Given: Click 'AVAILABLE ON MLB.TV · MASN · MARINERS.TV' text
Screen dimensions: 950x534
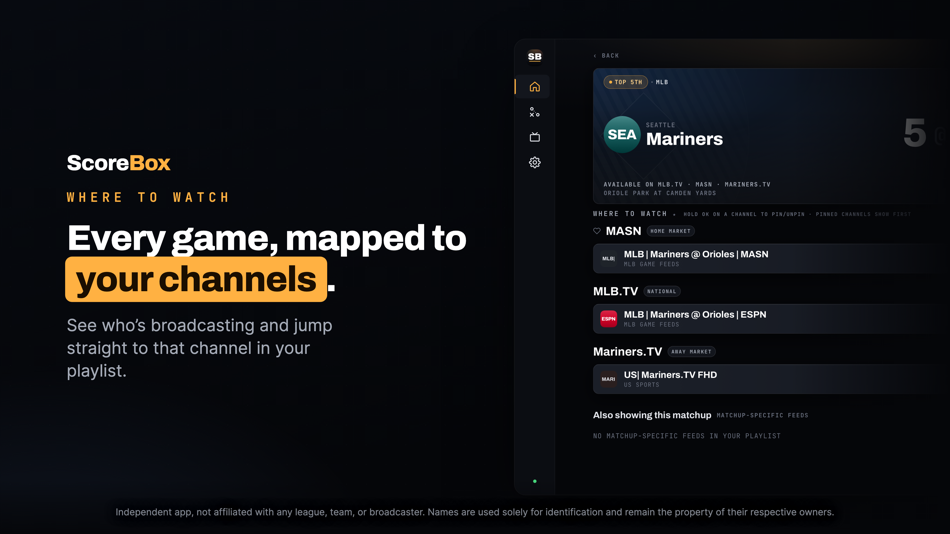Looking at the screenshot, I should pyautogui.click(x=687, y=184).
